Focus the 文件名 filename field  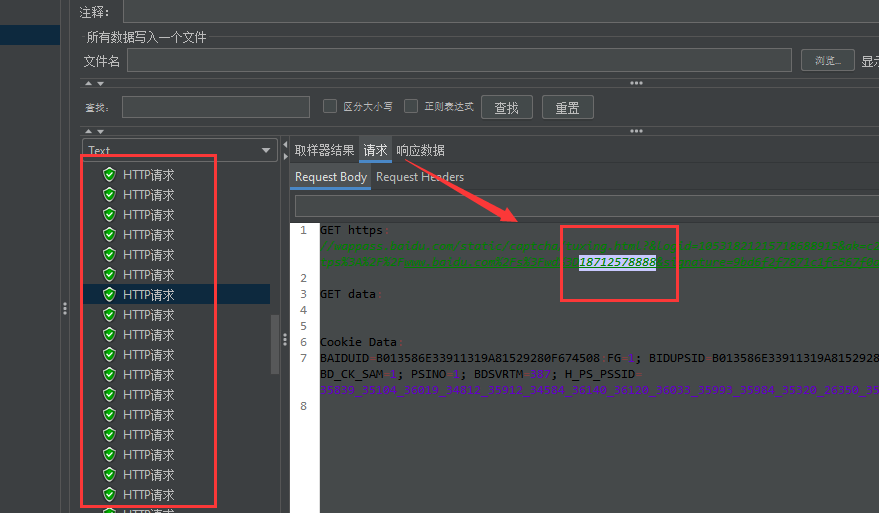coord(459,60)
